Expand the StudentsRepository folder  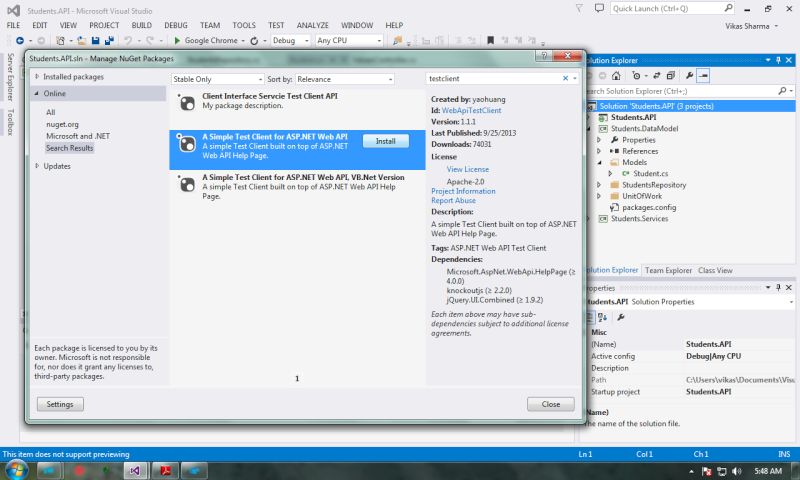click(599, 185)
